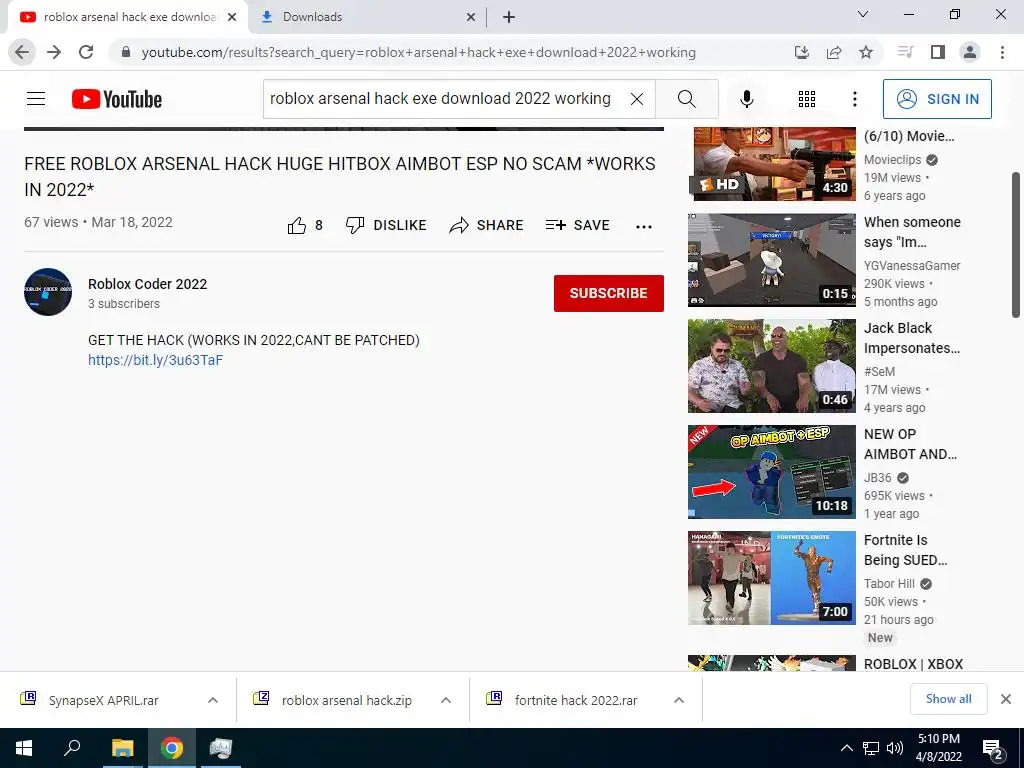Go back to previous page in Chrome
The height and width of the screenshot is (768, 1024).
(x=22, y=52)
